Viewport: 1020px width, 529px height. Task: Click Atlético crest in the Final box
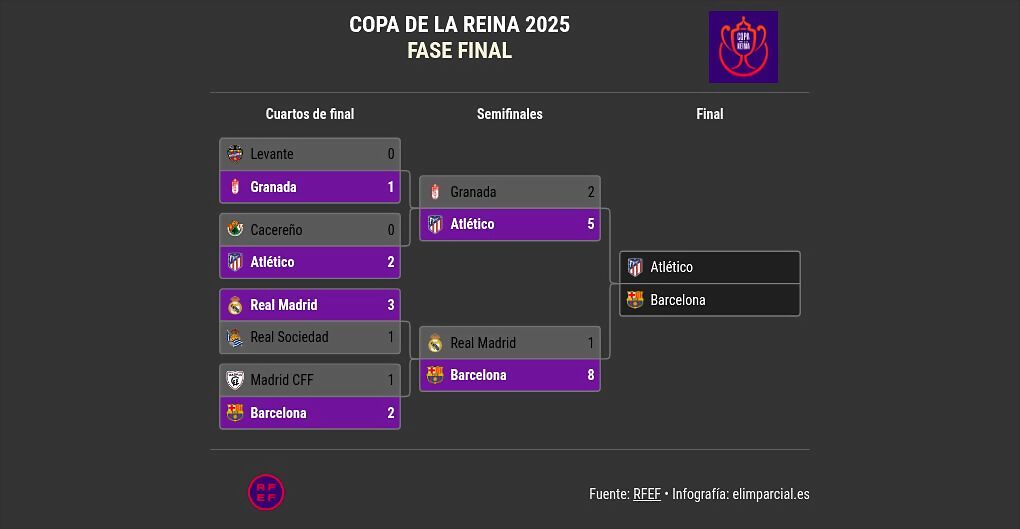[635, 267]
